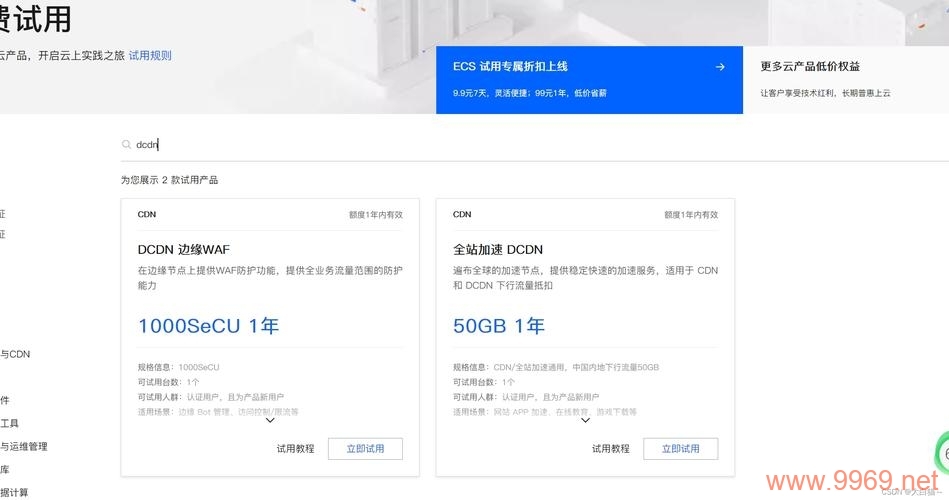Click 规格信息: 1000SeCU spec line

tap(179, 367)
